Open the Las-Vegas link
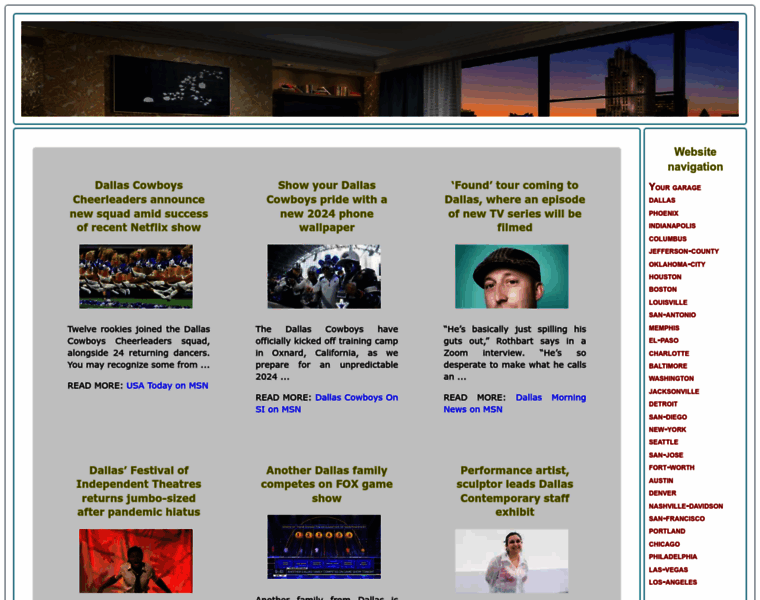 [x=668, y=570]
